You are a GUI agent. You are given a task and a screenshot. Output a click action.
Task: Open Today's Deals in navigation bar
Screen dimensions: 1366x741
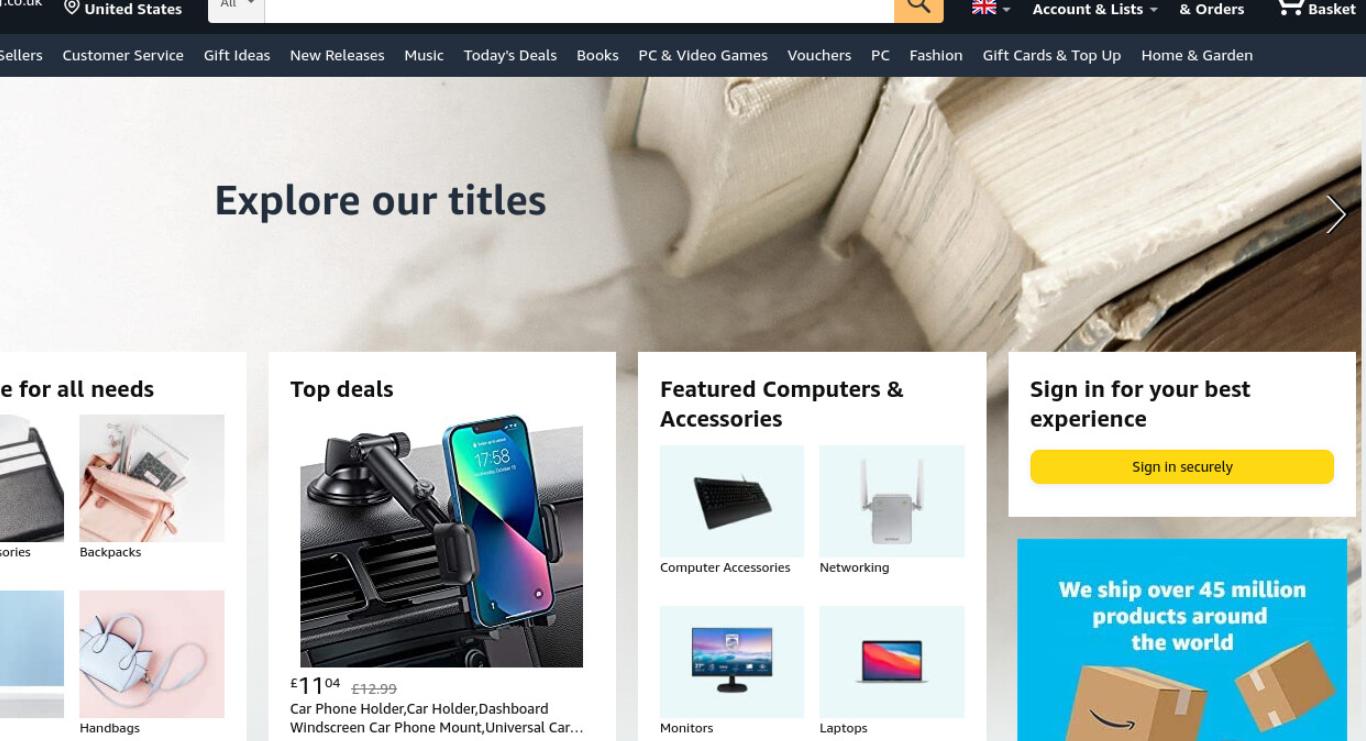point(510,55)
